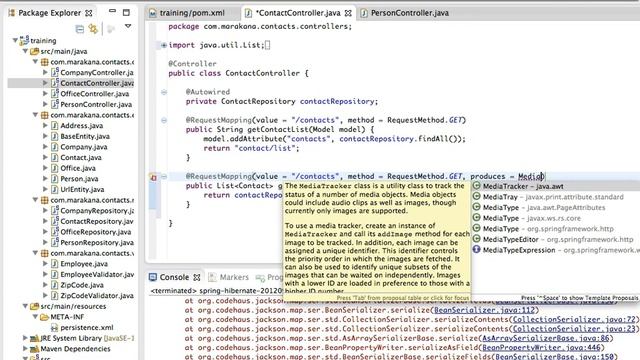Open the BeanSerializer.java:112 stack trace link
The image size is (640, 360).
484,310
